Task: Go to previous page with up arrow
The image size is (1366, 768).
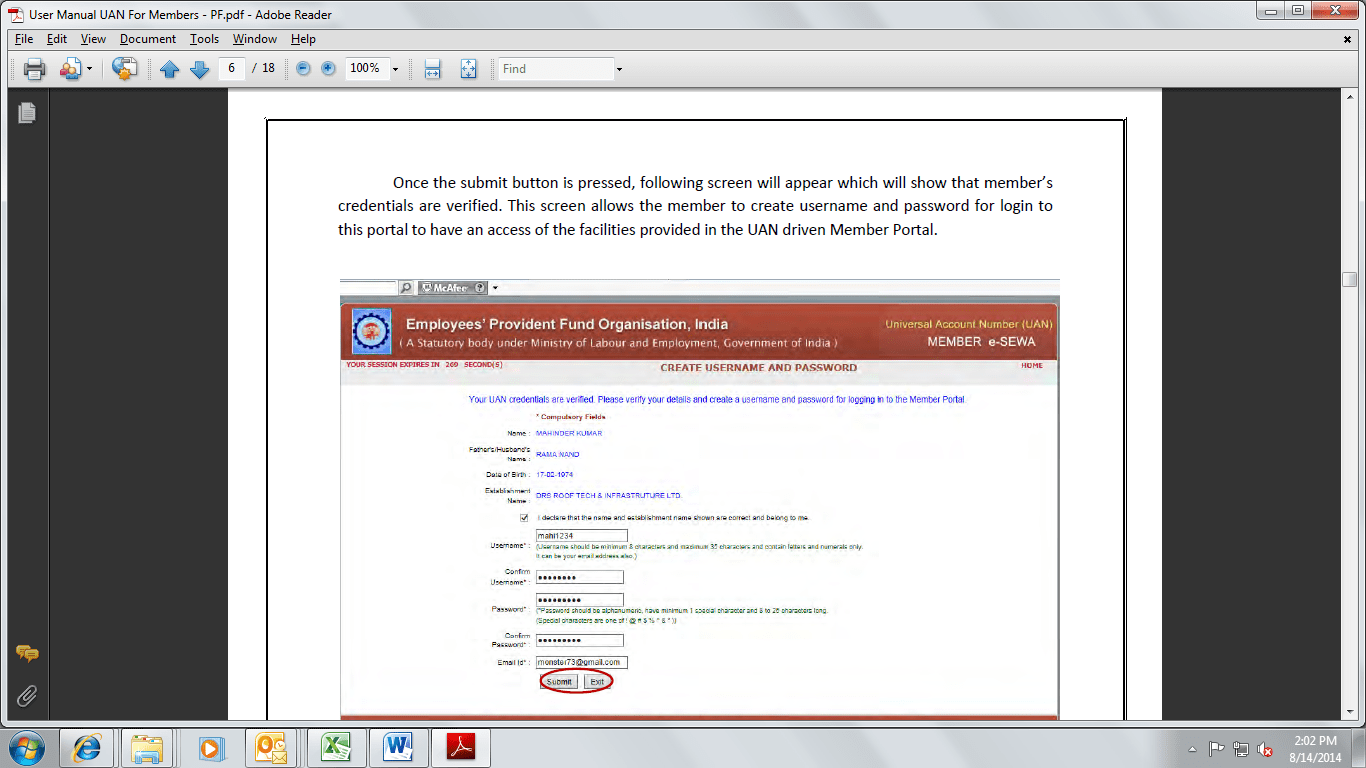Action: 170,69
